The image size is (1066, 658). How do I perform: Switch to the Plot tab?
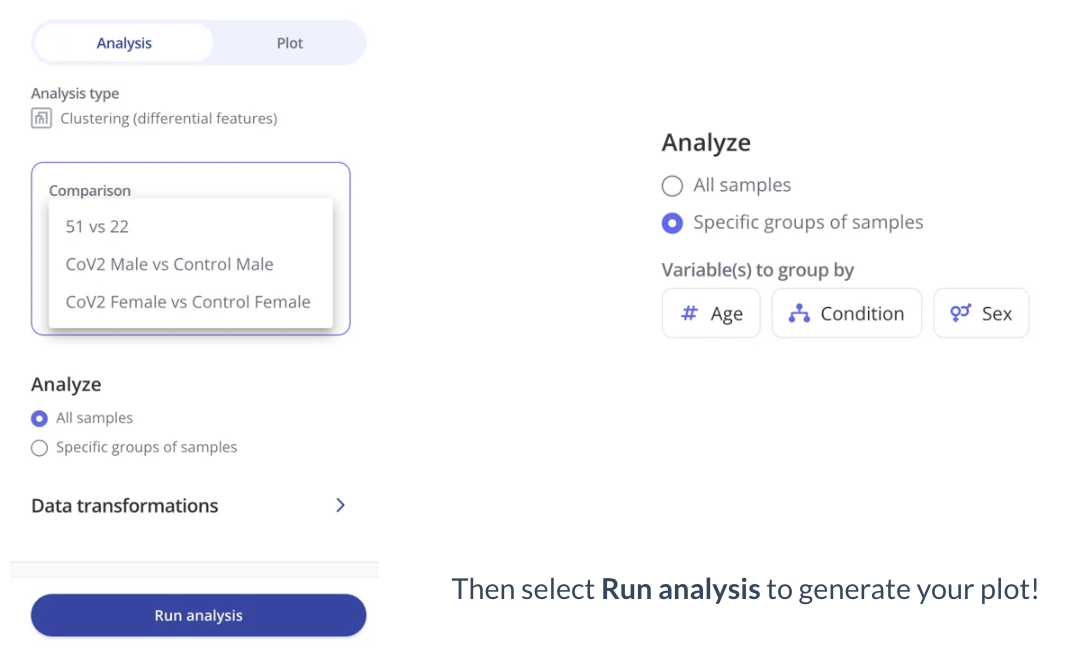tap(290, 44)
